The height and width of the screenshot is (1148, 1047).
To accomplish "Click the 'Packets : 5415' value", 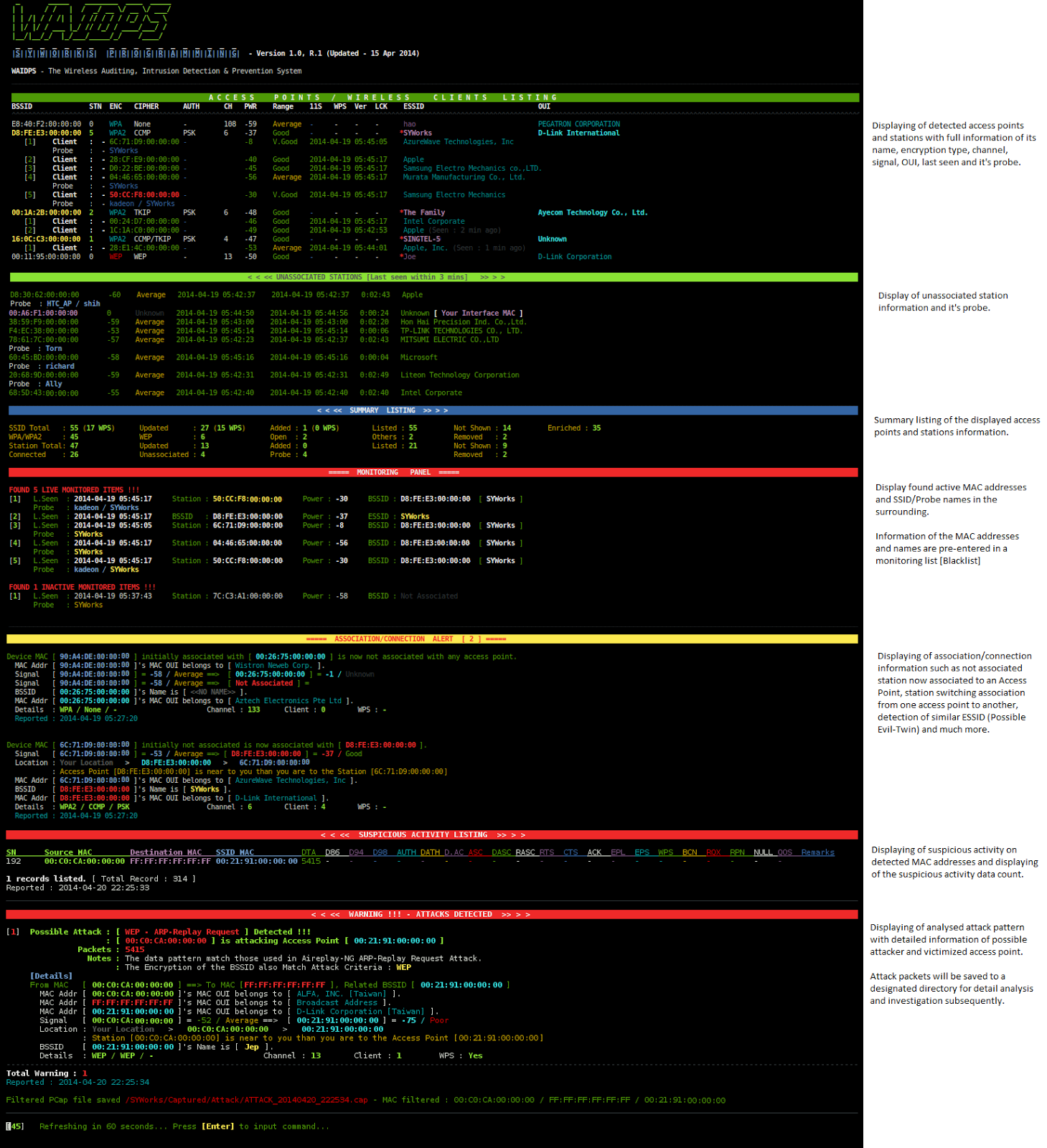I will tap(111, 949).
